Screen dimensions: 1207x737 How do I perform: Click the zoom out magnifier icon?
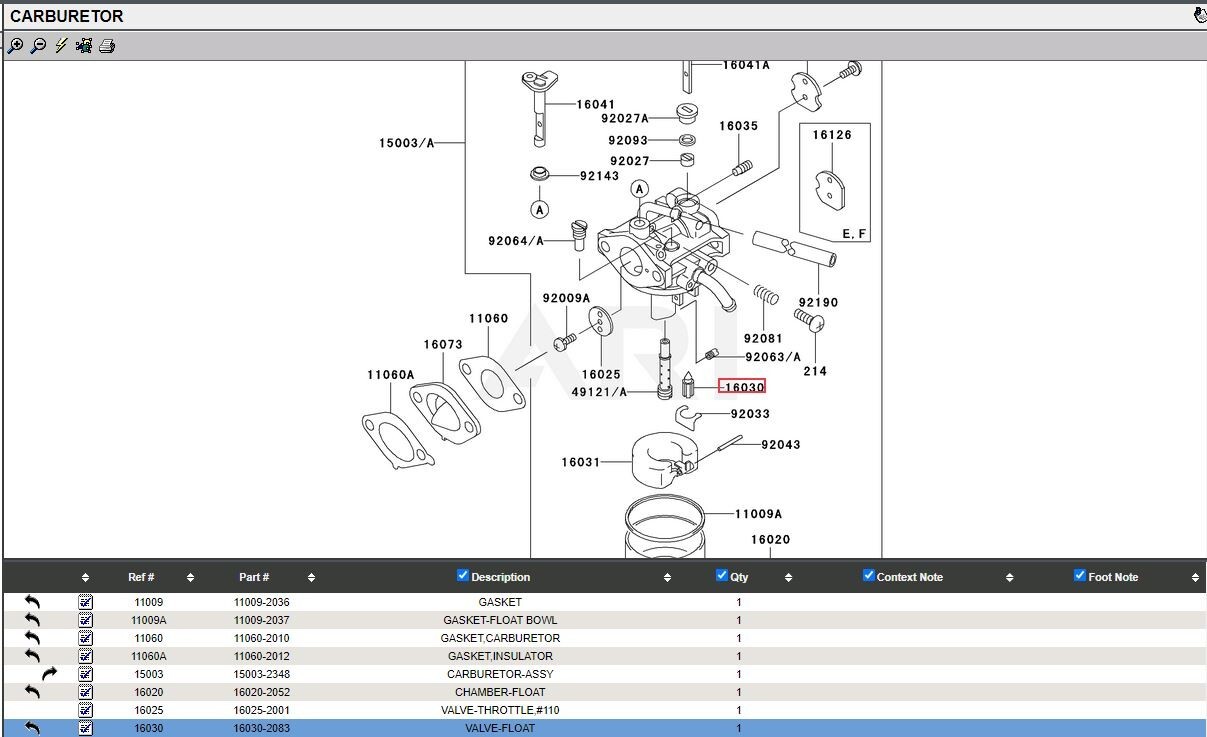[x=38, y=46]
